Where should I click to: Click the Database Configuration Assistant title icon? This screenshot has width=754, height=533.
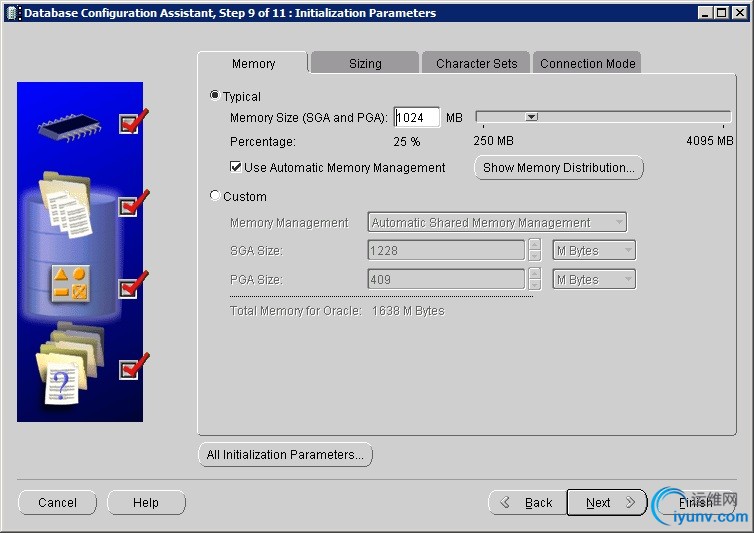tap(12, 13)
